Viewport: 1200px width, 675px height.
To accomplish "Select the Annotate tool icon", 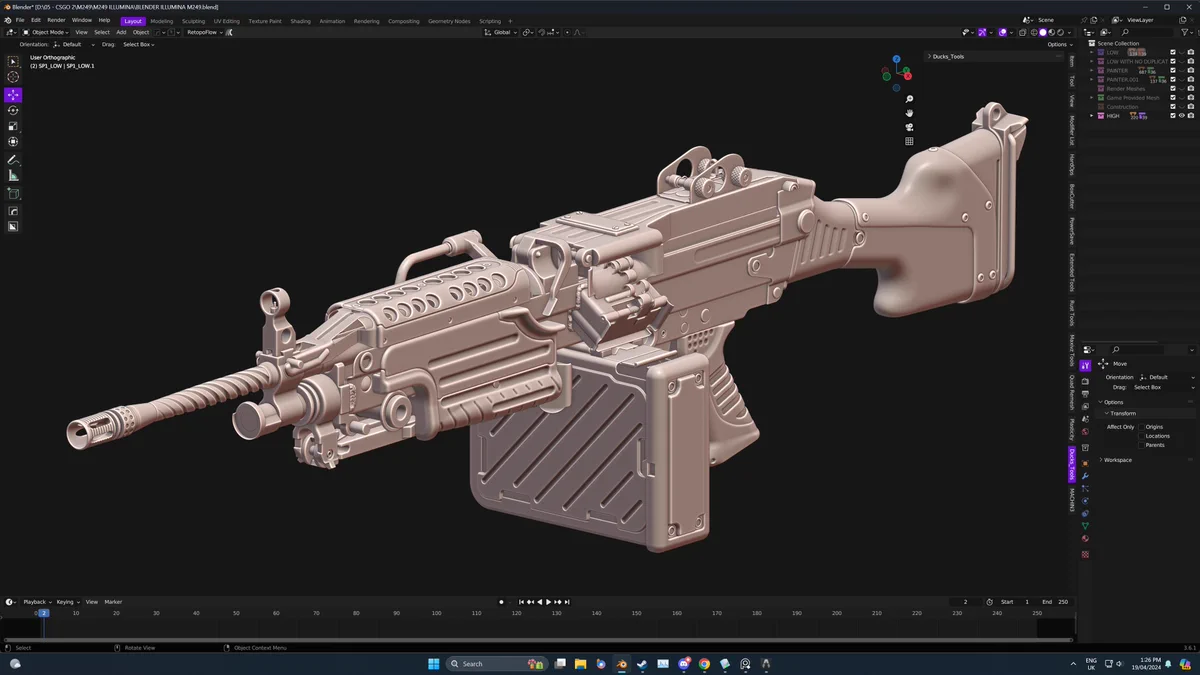I will [x=13, y=160].
